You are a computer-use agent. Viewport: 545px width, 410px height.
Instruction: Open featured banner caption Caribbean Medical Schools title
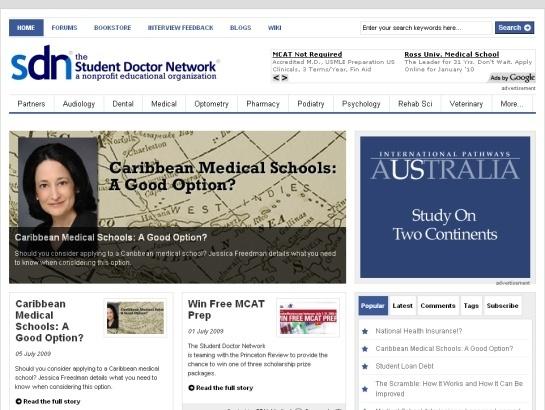[x=111, y=237]
